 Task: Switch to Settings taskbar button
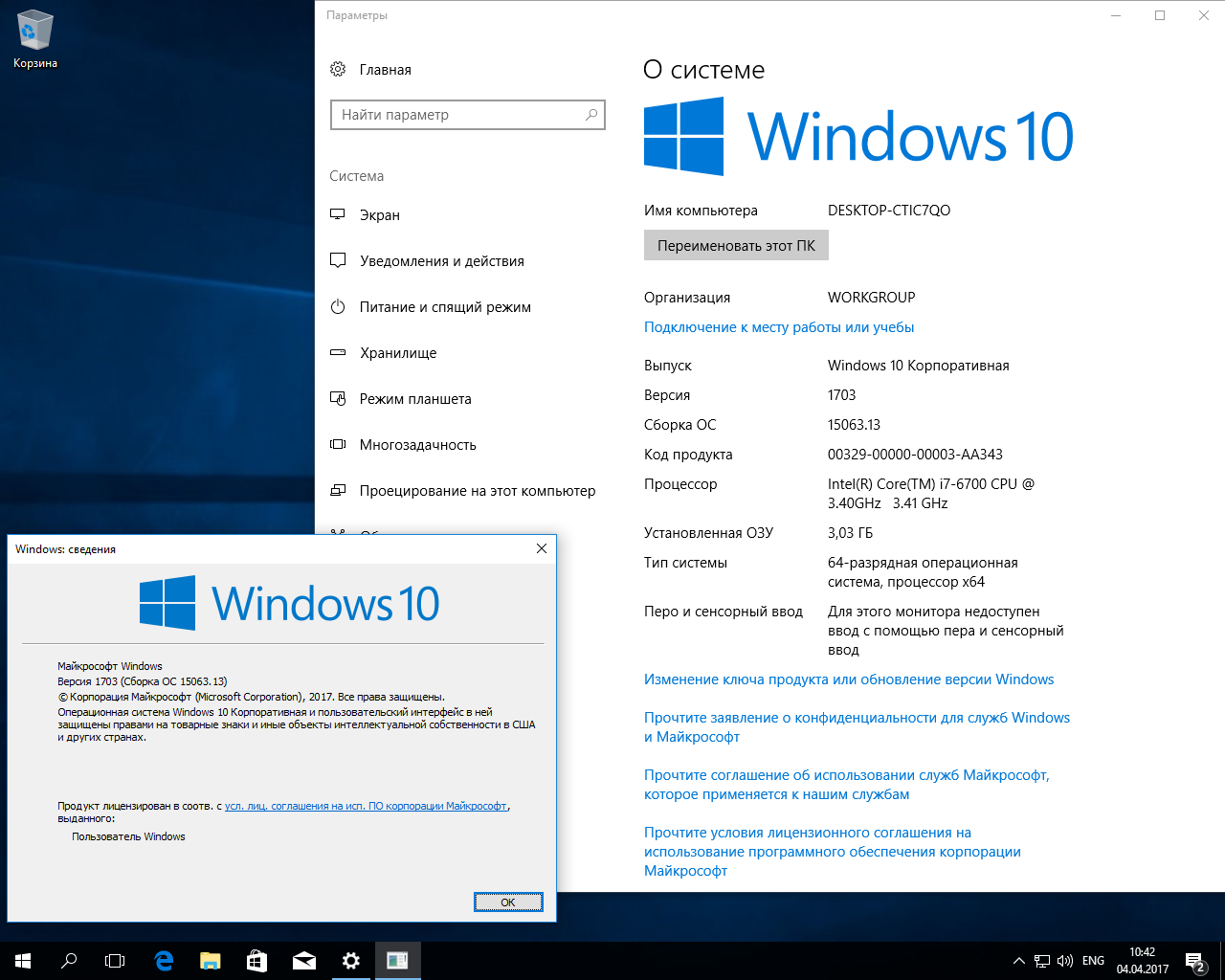click(x=351, y=961)
